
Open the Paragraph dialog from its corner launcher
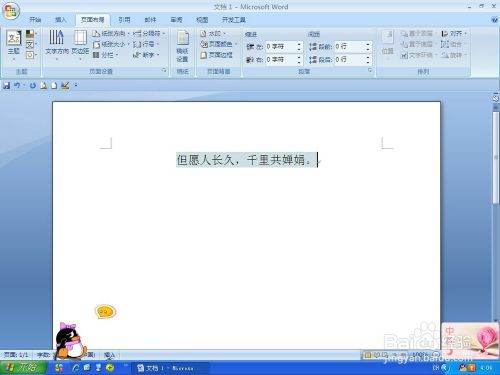coord(370,70)
